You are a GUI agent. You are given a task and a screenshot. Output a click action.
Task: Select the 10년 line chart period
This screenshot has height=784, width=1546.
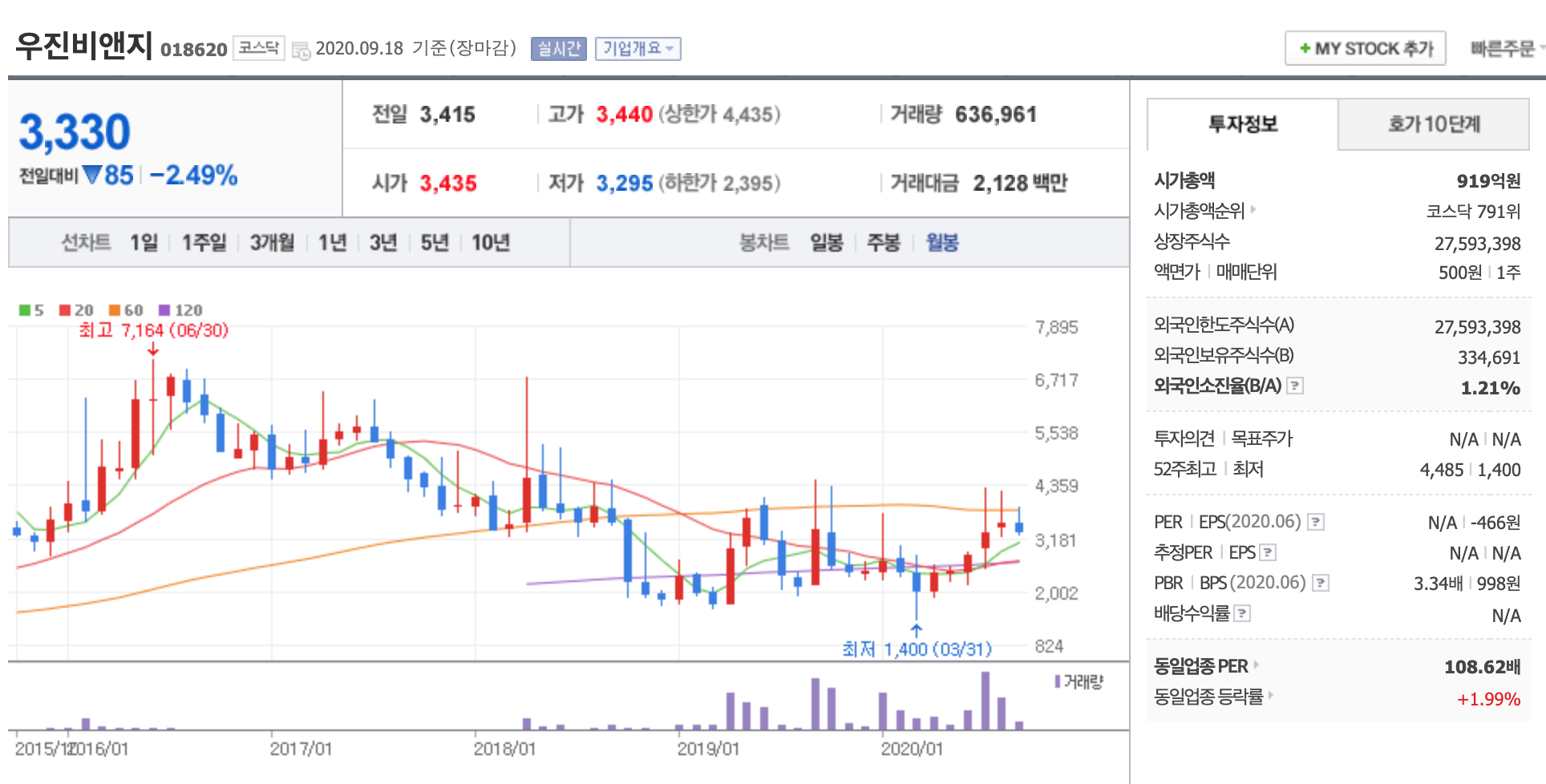491,243
